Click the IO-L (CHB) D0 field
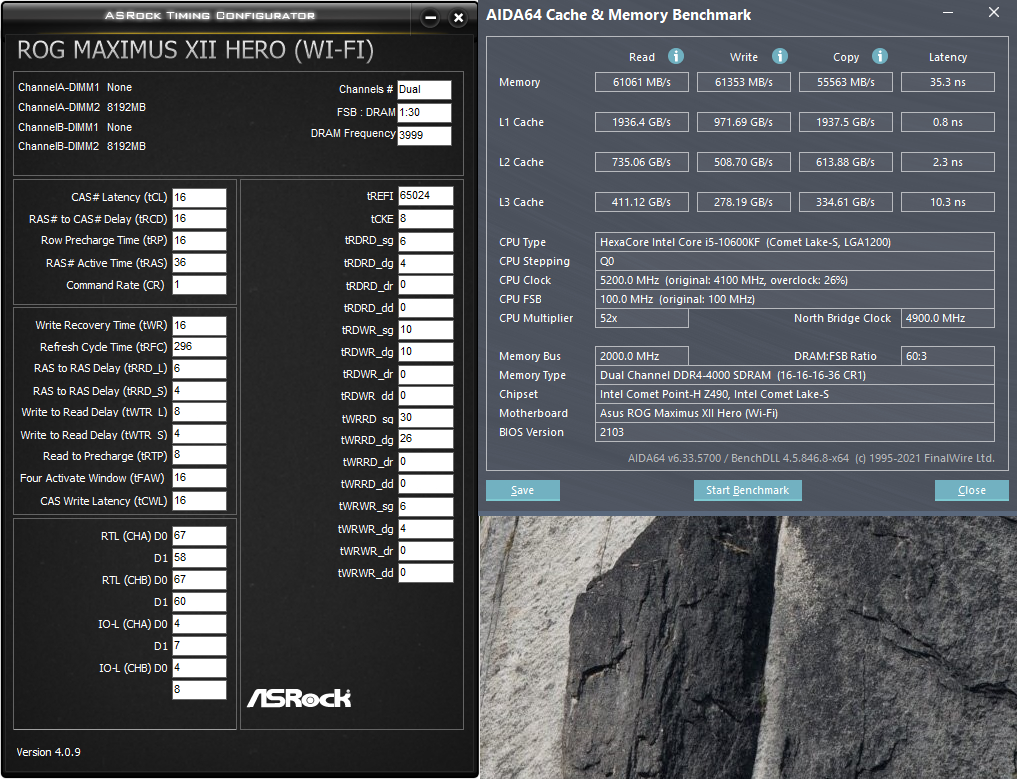 (x=199, y=668)
